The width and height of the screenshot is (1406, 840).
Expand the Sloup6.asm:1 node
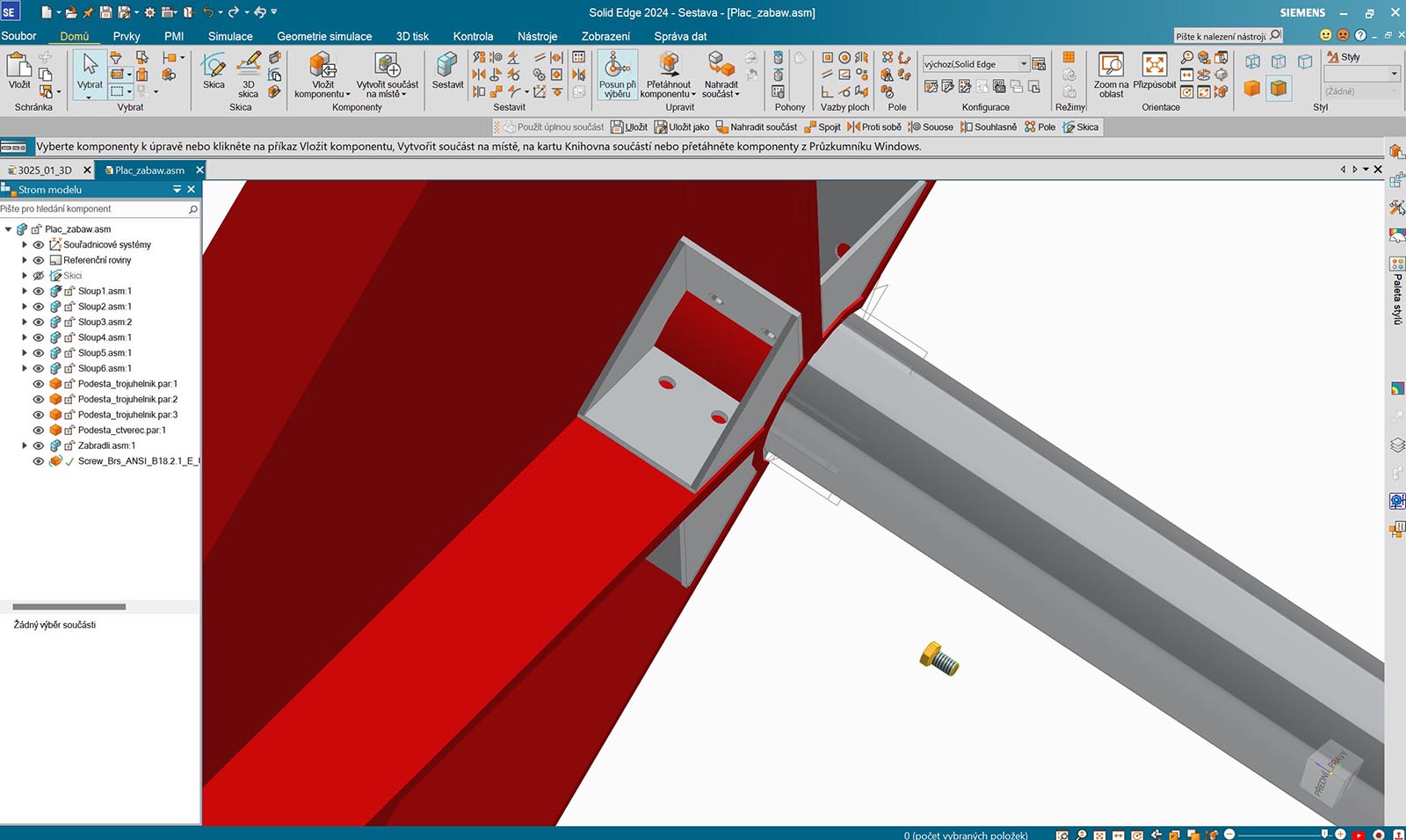point(25,368)
